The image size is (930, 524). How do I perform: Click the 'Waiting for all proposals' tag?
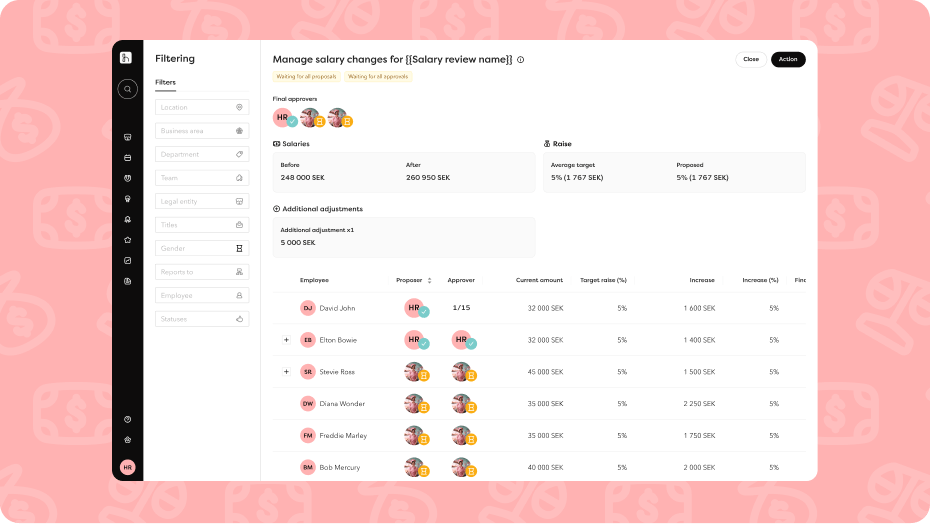307,77
